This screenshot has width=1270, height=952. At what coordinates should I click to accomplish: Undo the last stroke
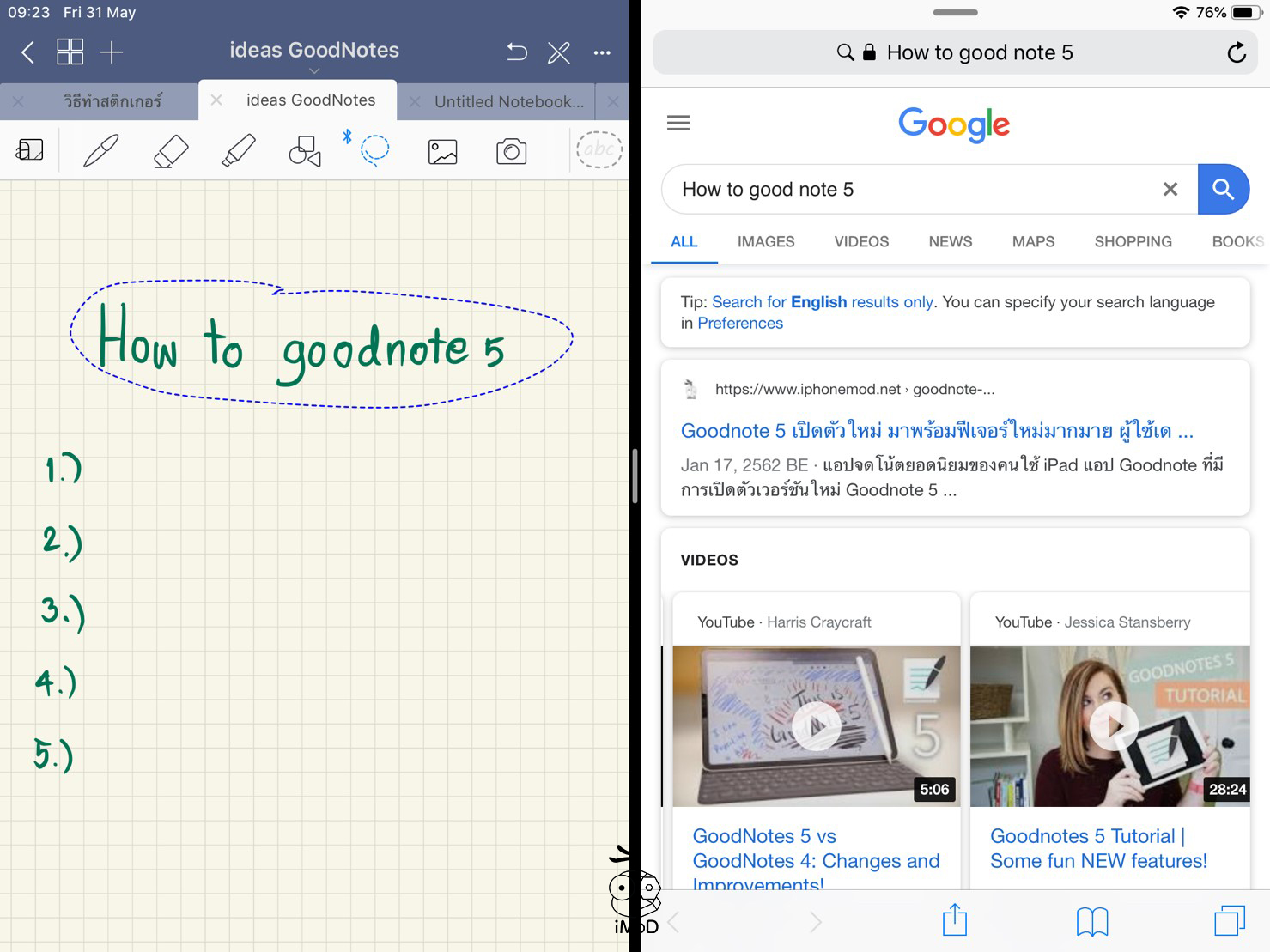point(516,52)
